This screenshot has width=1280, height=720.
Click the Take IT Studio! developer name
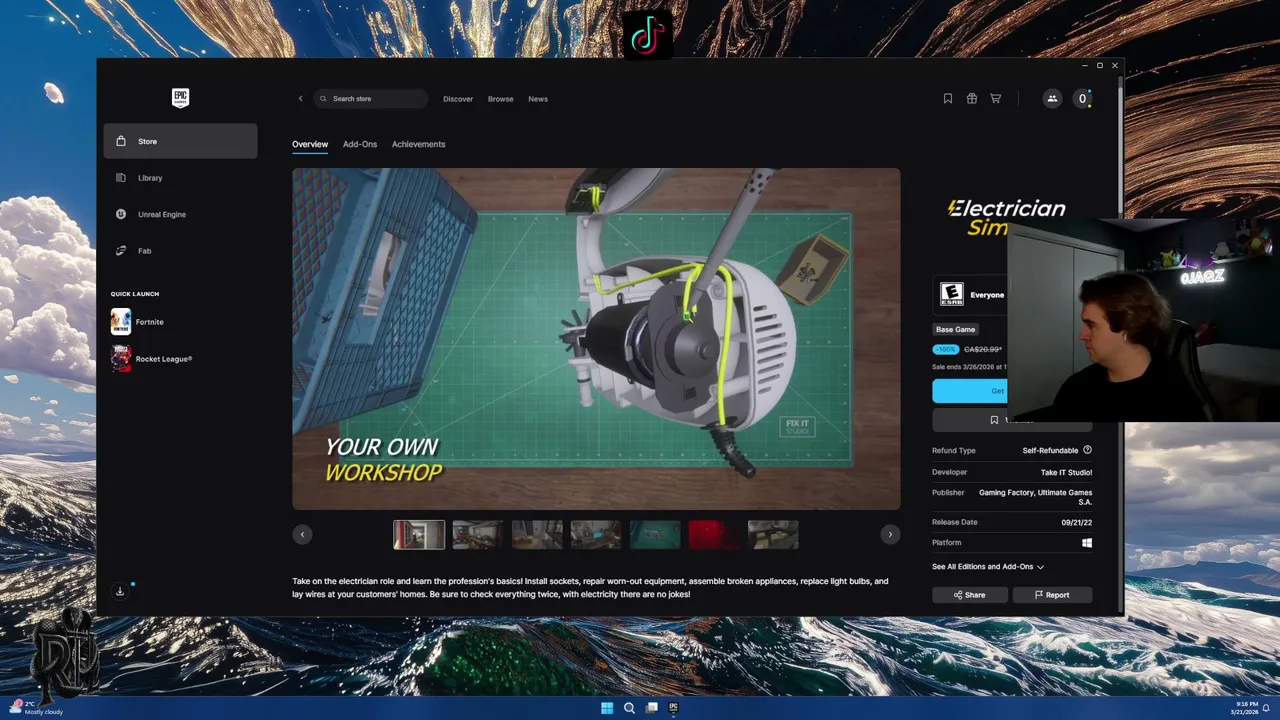pos(1066,472)
